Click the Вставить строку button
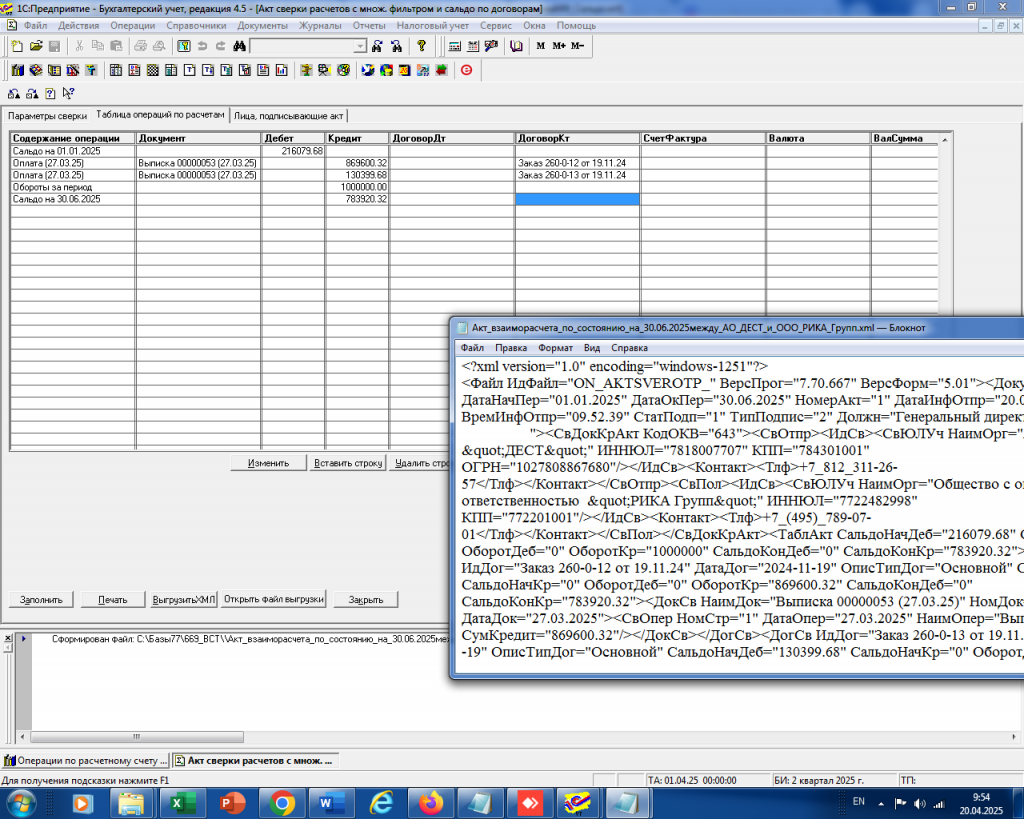1024x819 pixels. (x=348, y=462)
